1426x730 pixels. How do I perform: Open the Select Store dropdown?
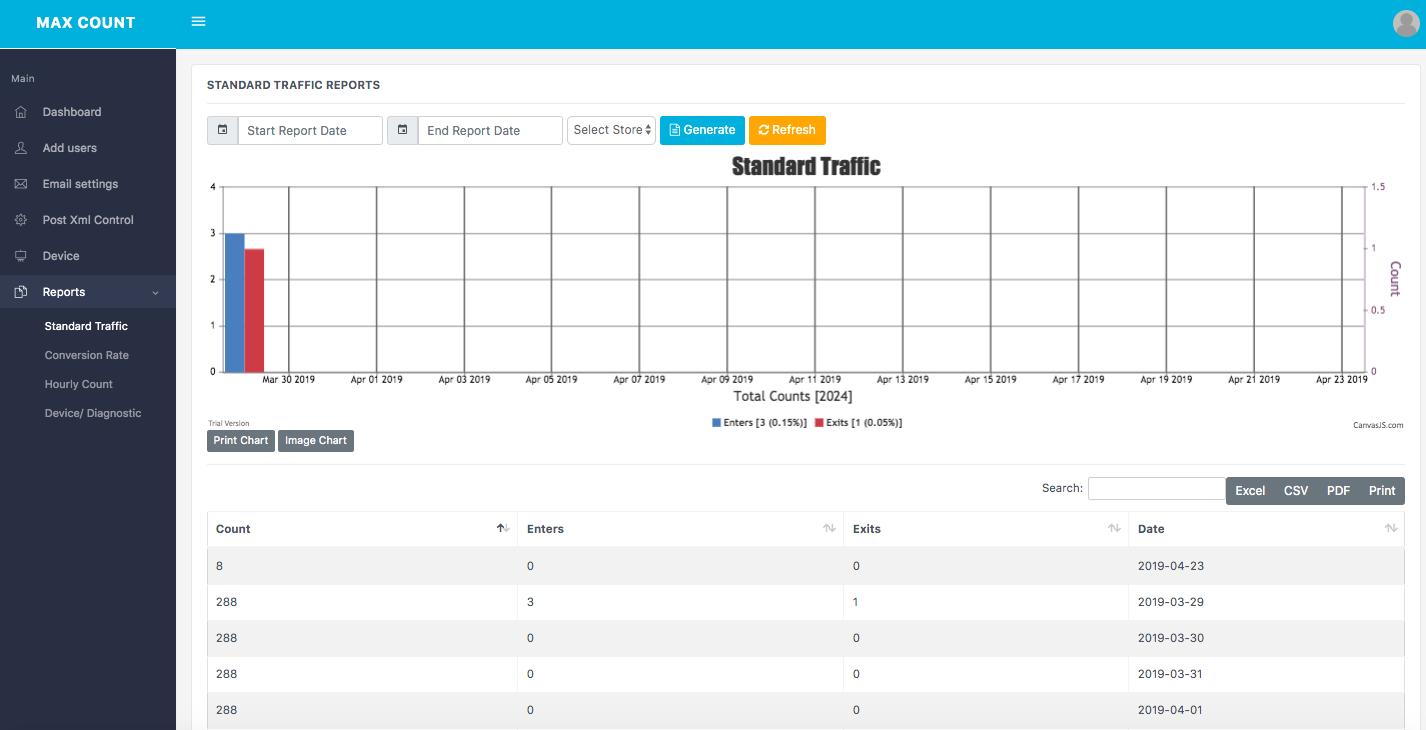(x=611, y=130)
